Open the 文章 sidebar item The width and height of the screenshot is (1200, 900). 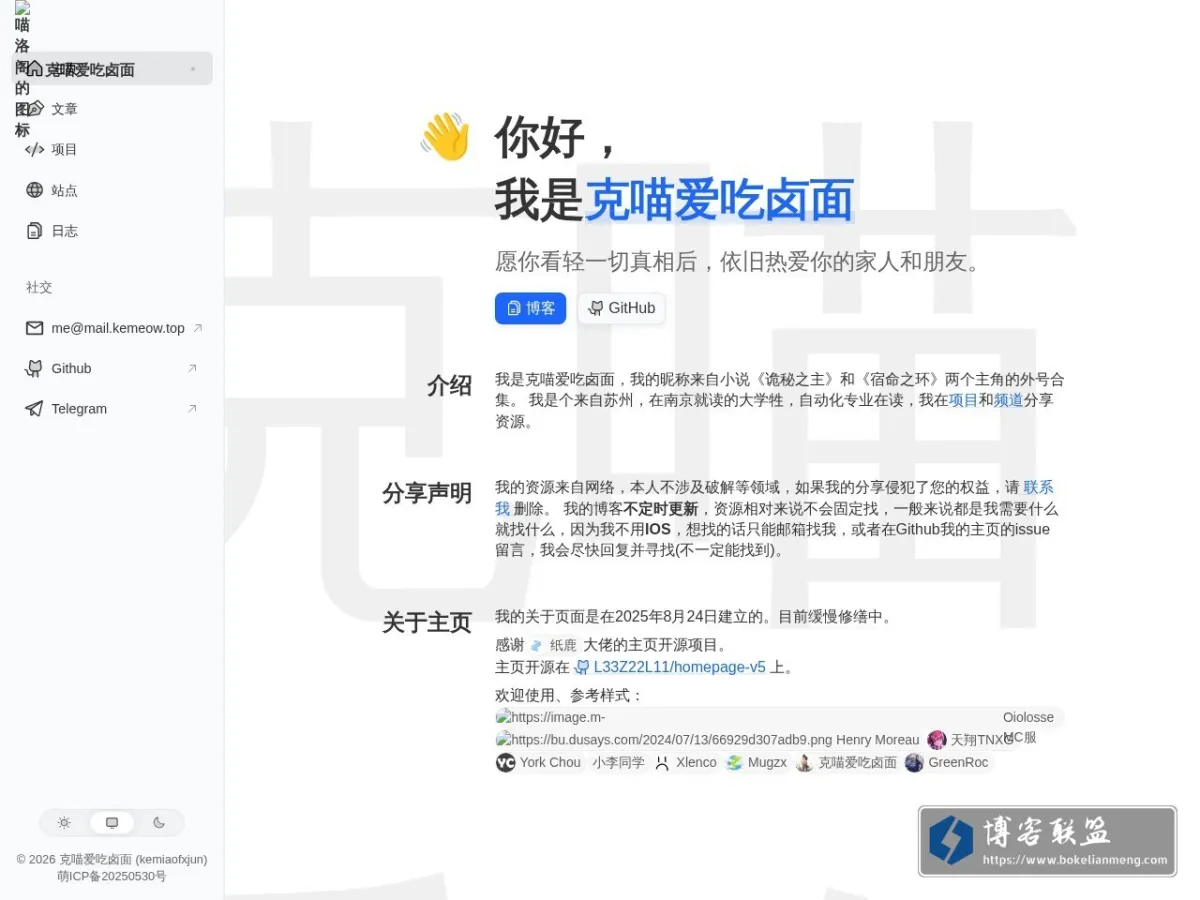112,109
